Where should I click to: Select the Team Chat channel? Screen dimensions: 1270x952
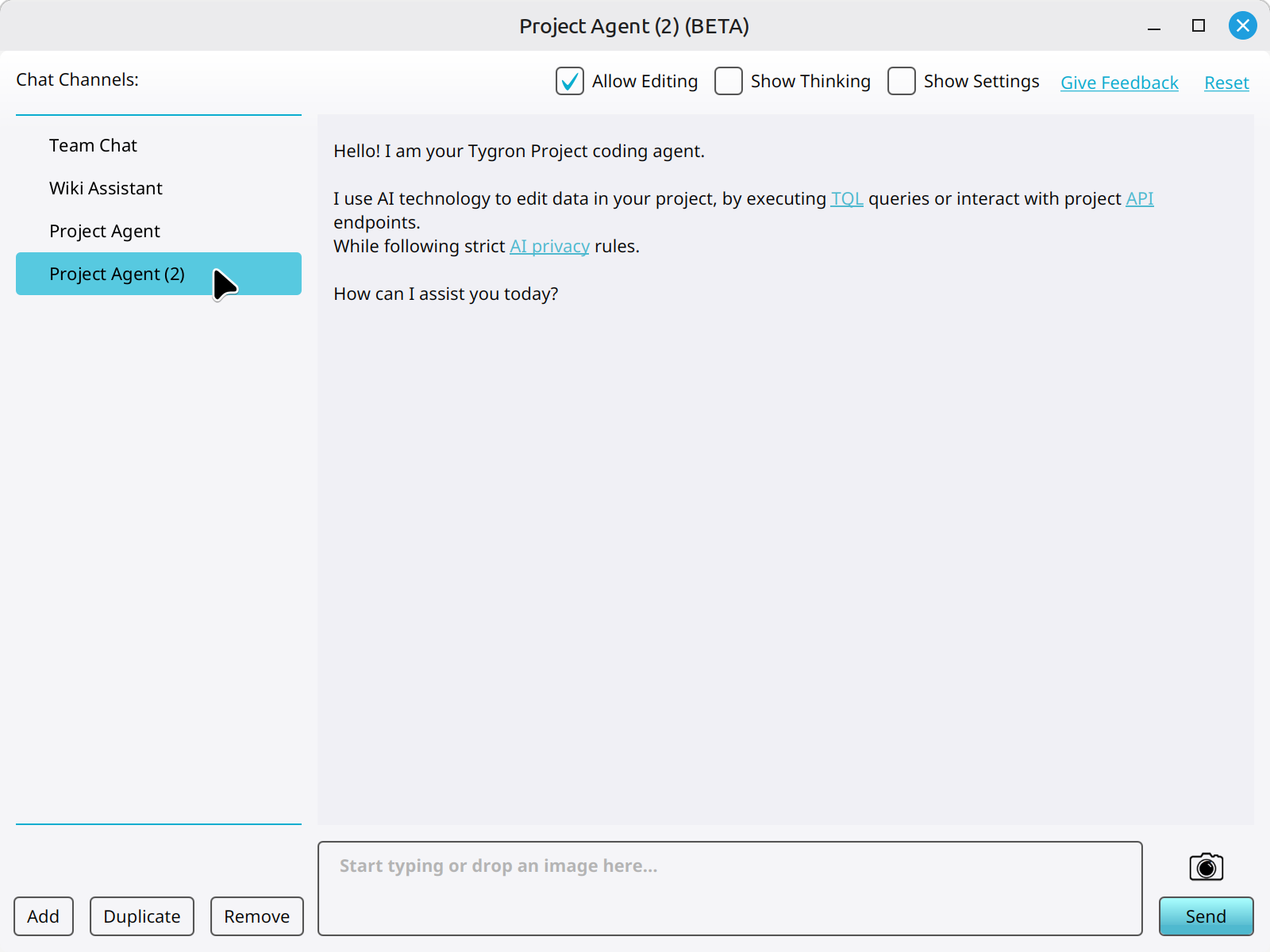[x=159, y=145]
